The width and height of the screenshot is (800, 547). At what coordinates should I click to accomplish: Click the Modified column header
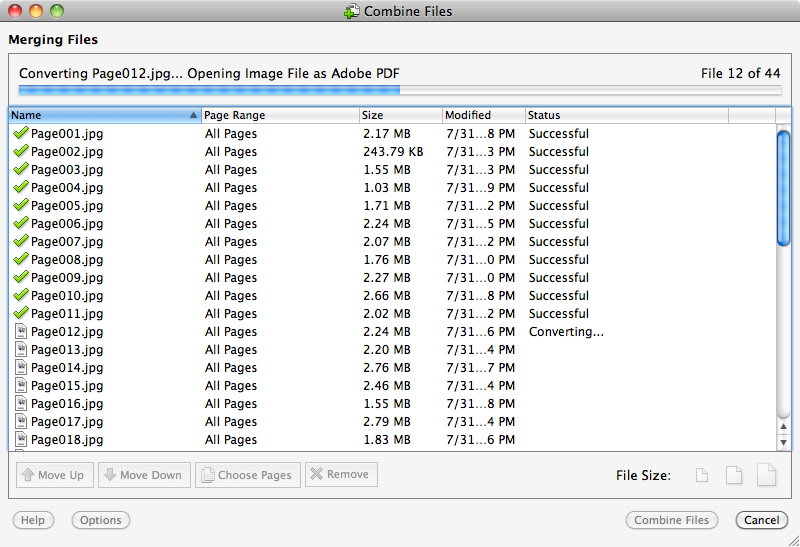(482, 115)
